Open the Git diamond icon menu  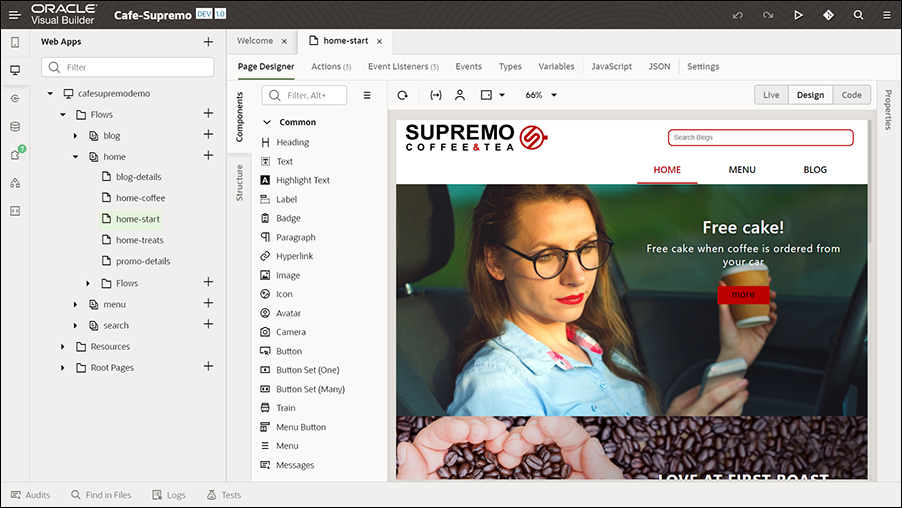pyautogui.click(x=828, y=15)
